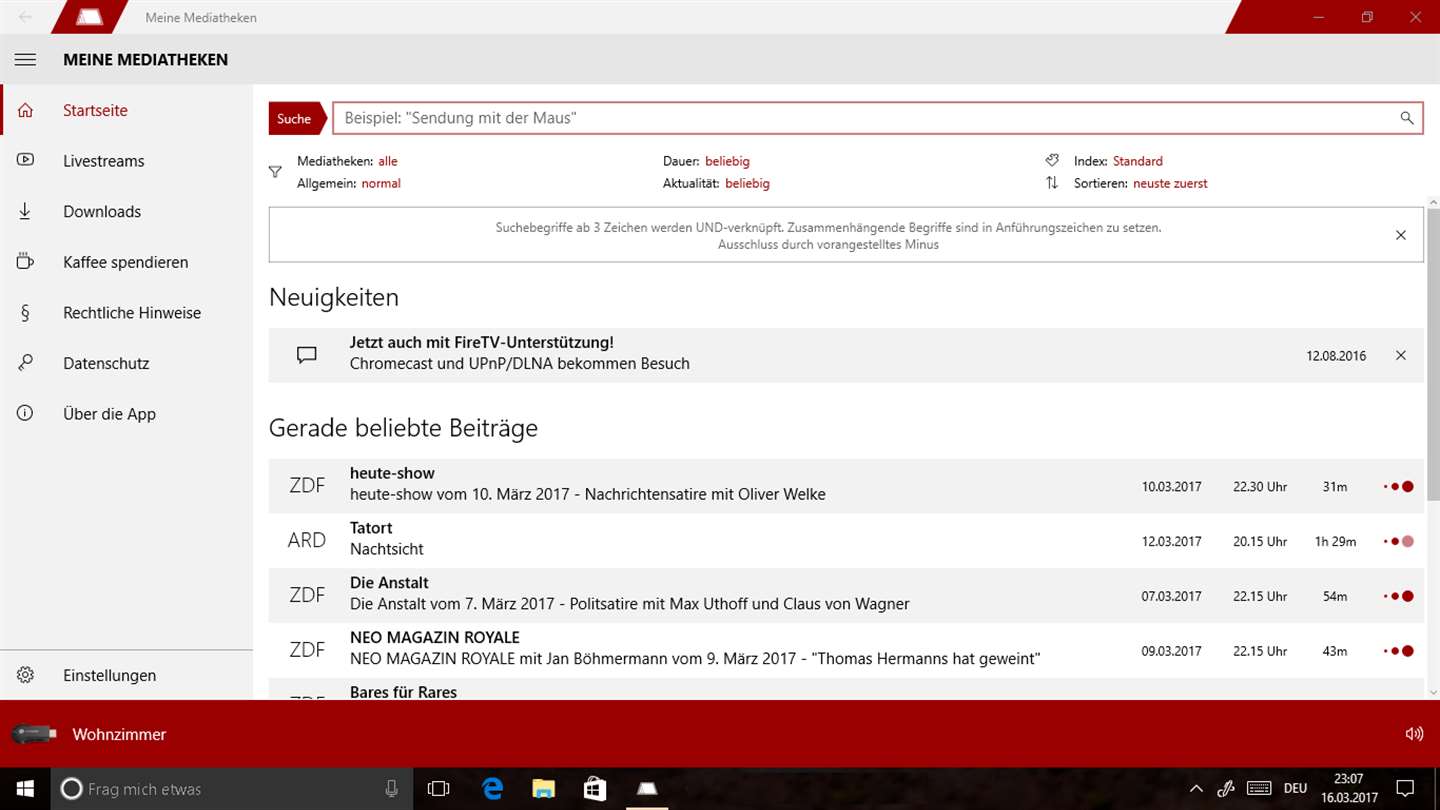Click the Startseite home icon

point(25,111)
